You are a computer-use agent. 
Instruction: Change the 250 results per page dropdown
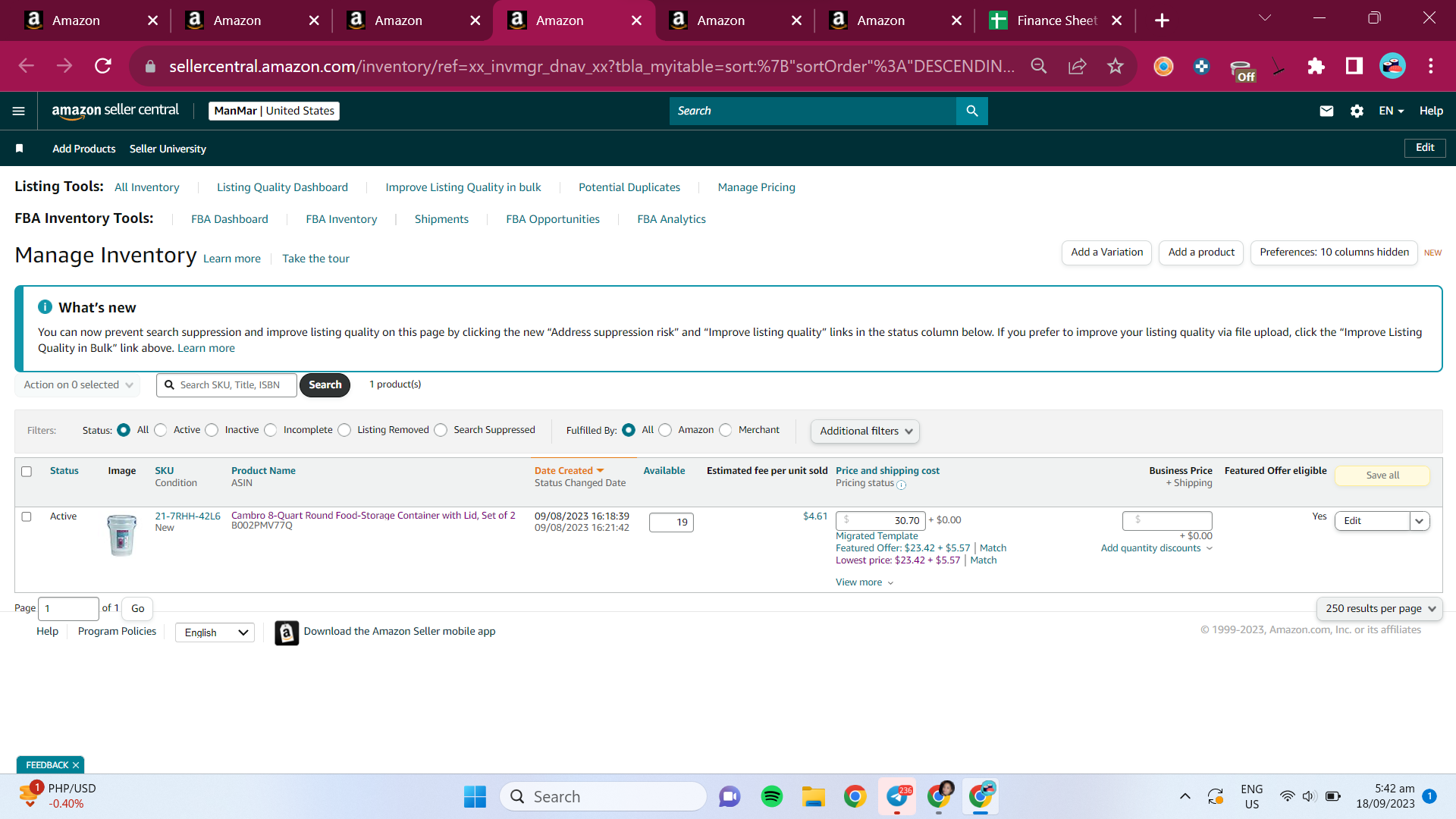1379,609
